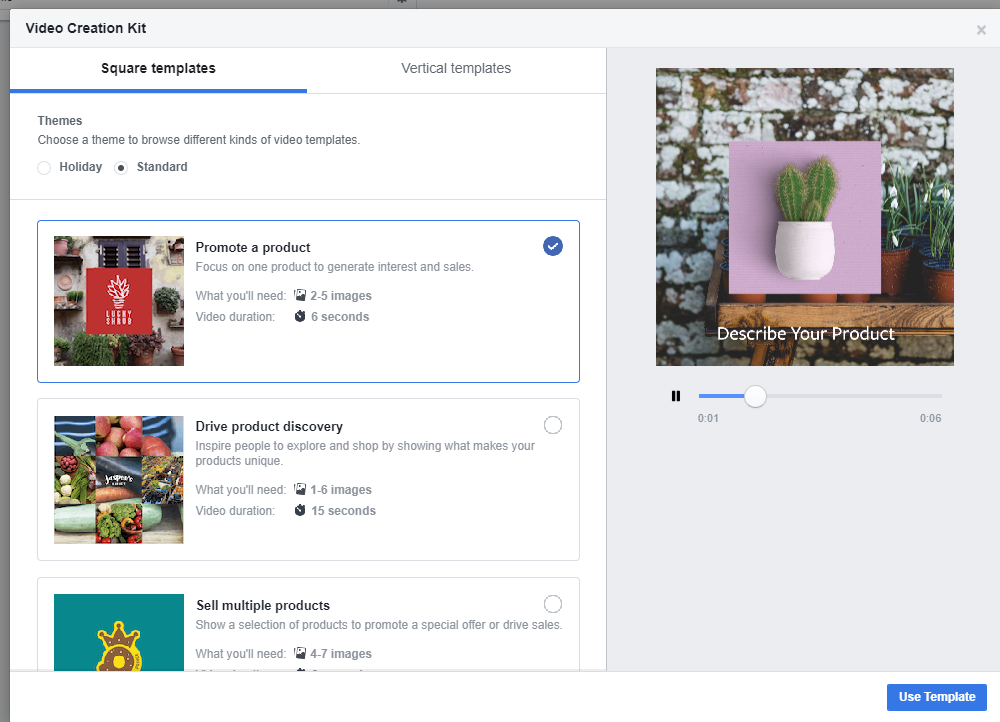Click the Use Template button

click(936, 697)
